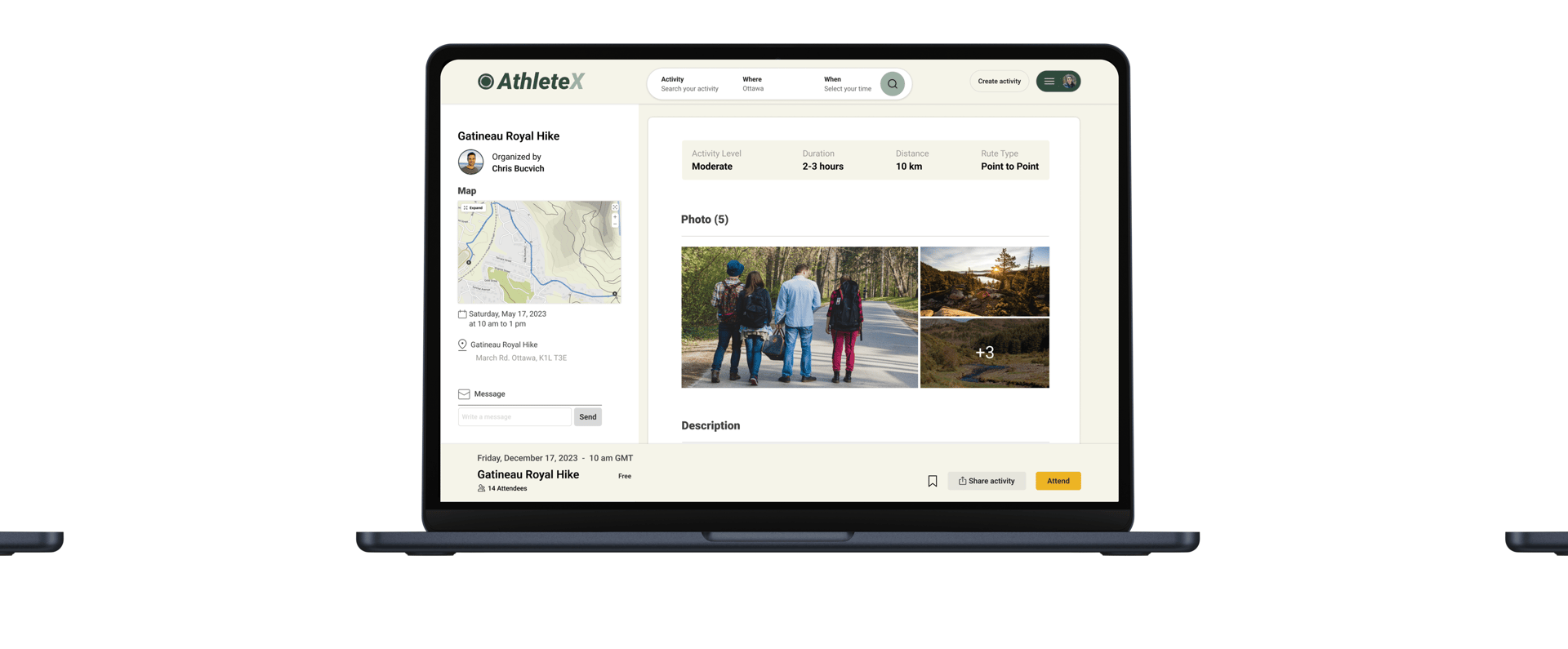Click the Message envelope icon

464,393
